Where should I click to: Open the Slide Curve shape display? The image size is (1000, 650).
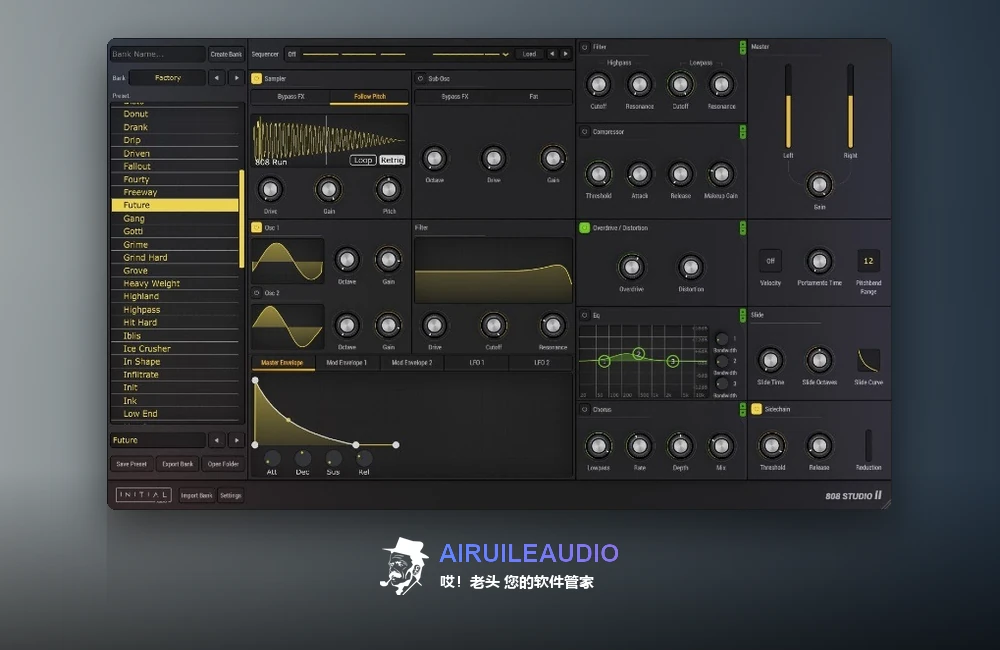869,360
